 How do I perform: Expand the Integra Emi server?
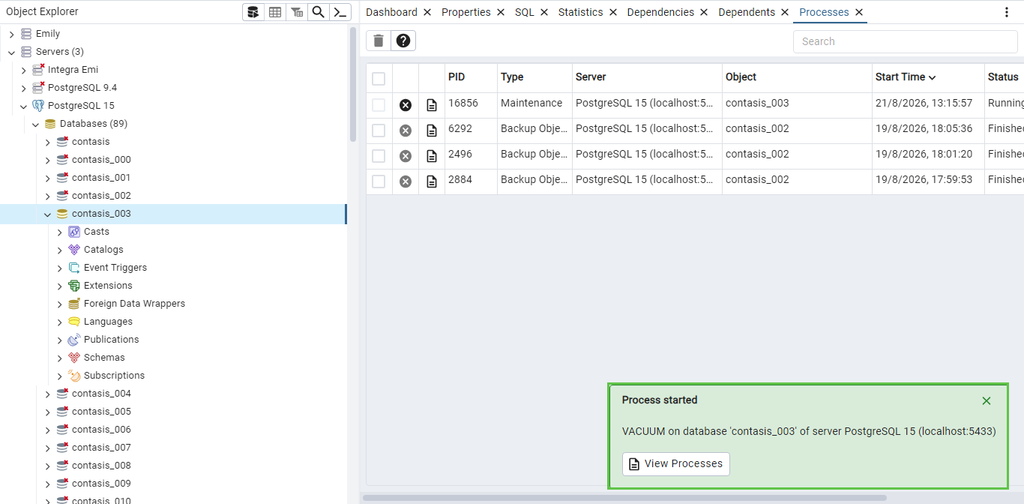click(24, 70)
